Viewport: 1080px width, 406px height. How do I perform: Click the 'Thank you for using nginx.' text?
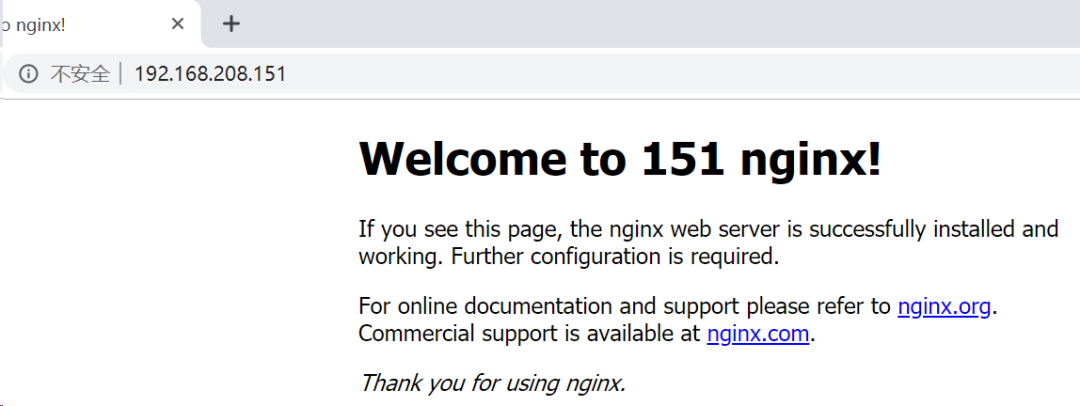click(493, 383)
